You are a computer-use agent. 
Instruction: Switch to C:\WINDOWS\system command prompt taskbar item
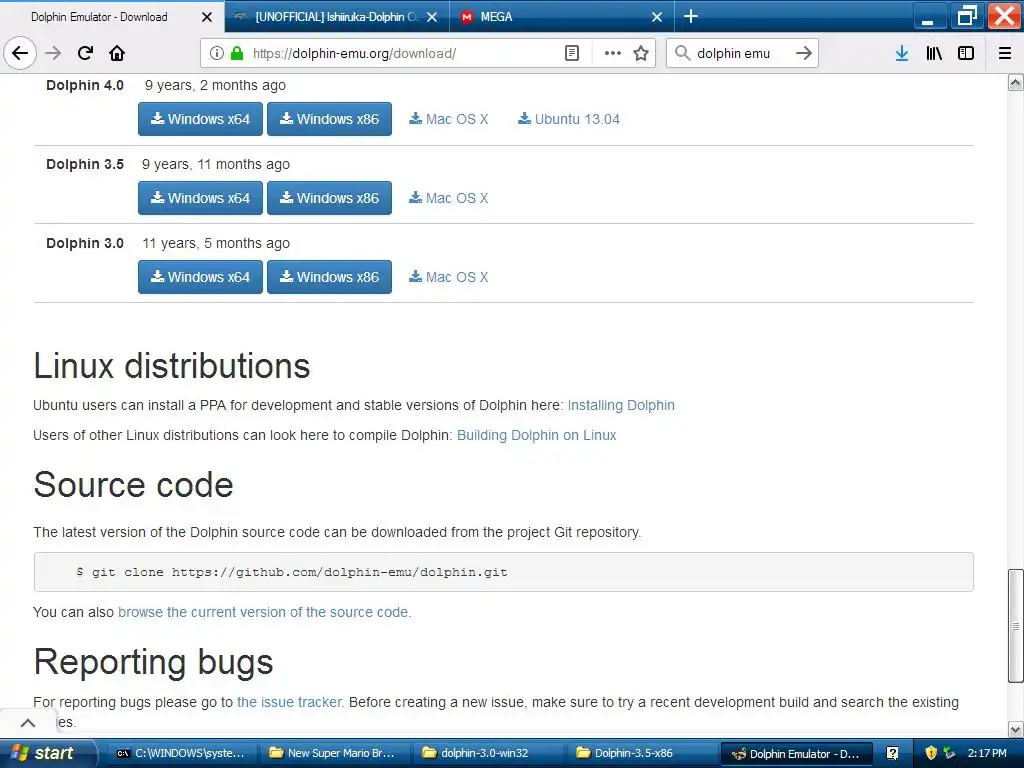182,753
